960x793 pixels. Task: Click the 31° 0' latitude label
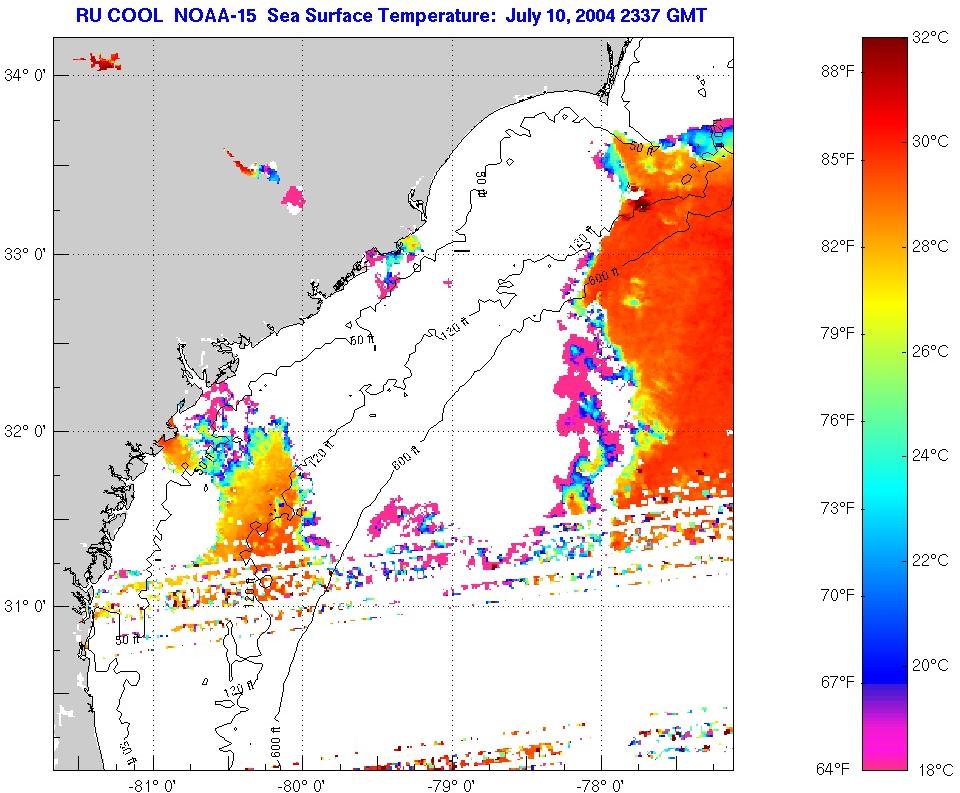click(25, 606)
